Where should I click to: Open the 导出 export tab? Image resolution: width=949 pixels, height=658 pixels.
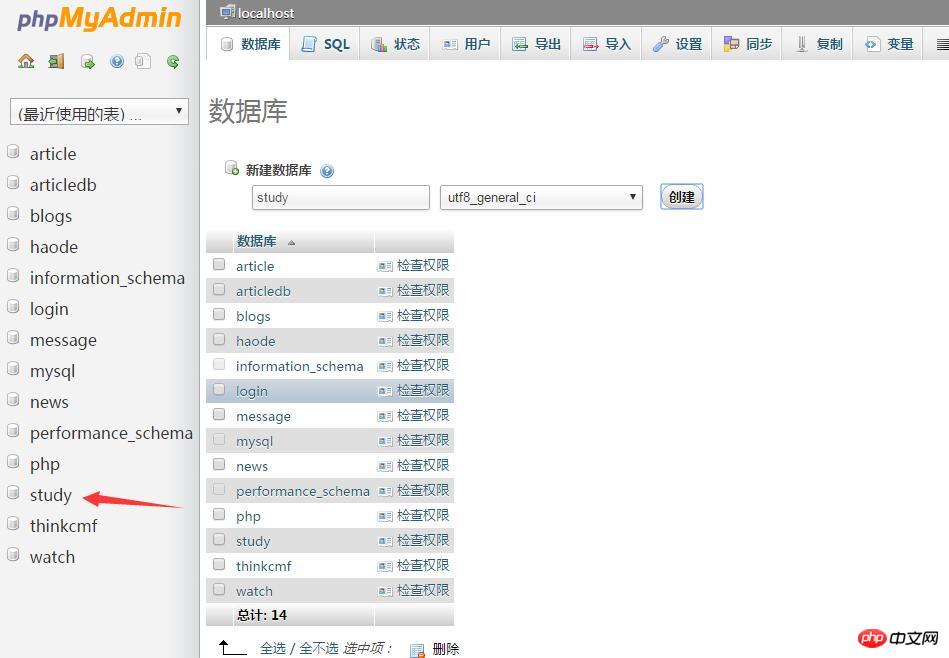[x=537, y=44]
